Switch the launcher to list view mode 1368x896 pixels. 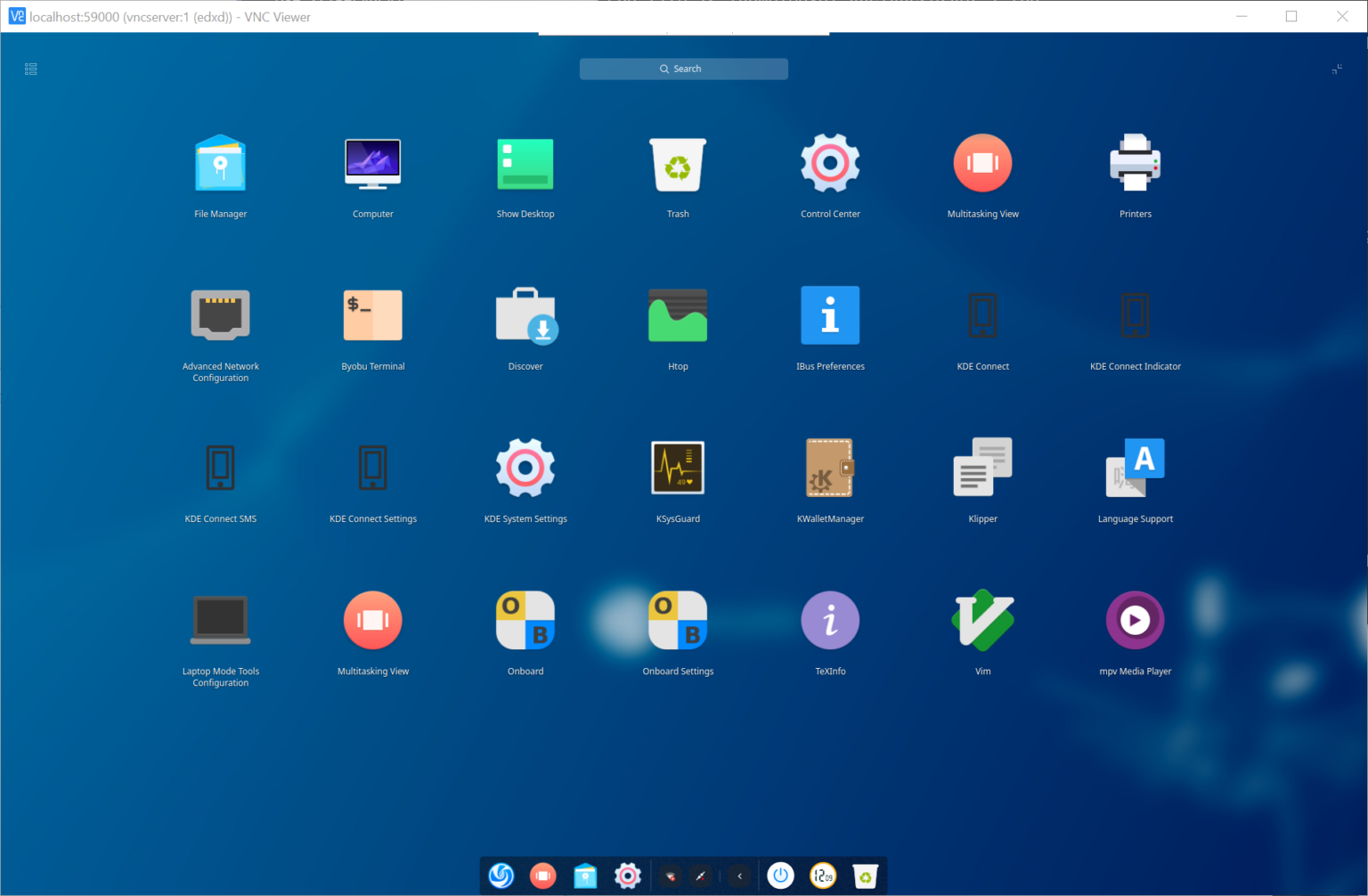point(30,69)
